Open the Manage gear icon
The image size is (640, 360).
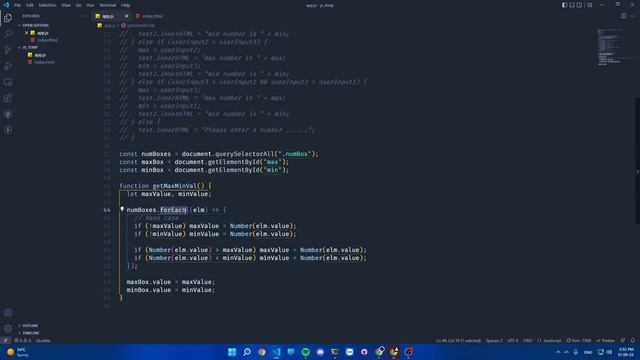8,329
